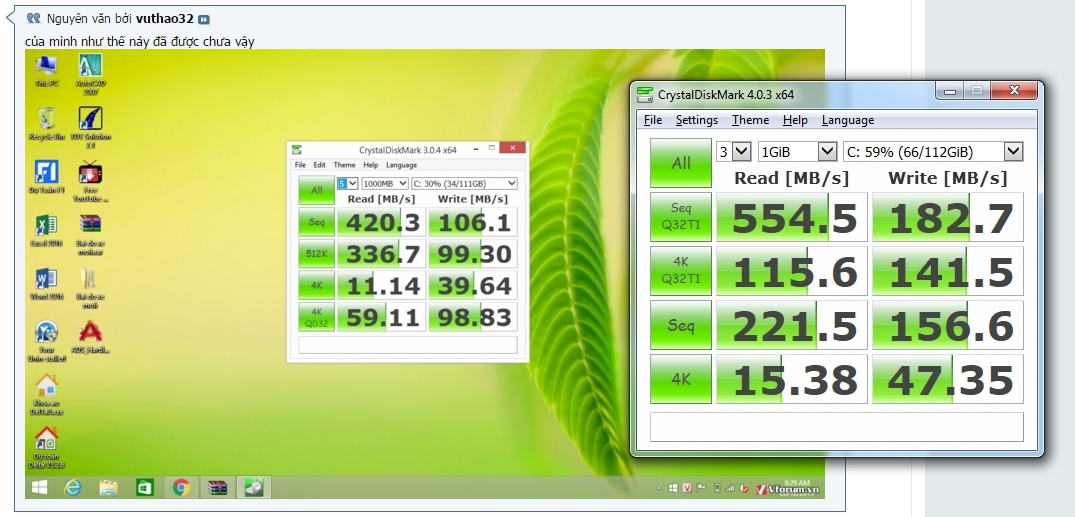Open Theme menu in CrystalDiskMark 3.0.4
The image size is (1075, 517).
(x=344, y=165)
